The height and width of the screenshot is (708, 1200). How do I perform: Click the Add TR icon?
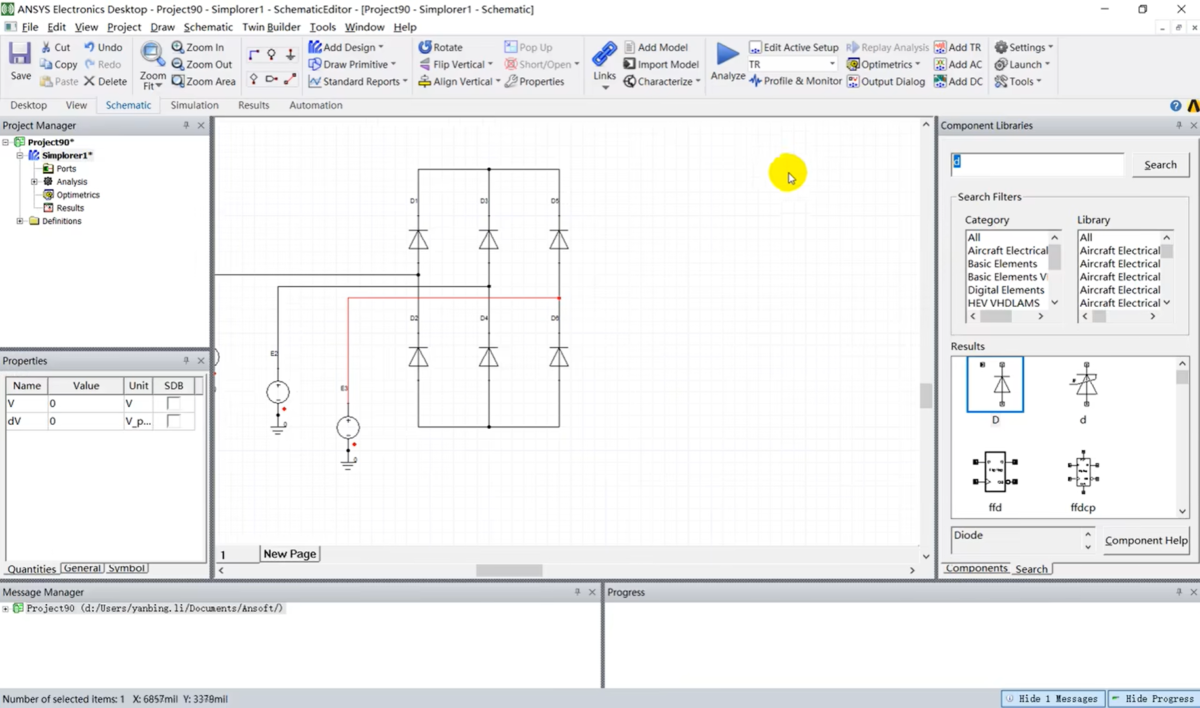point(941,47)
